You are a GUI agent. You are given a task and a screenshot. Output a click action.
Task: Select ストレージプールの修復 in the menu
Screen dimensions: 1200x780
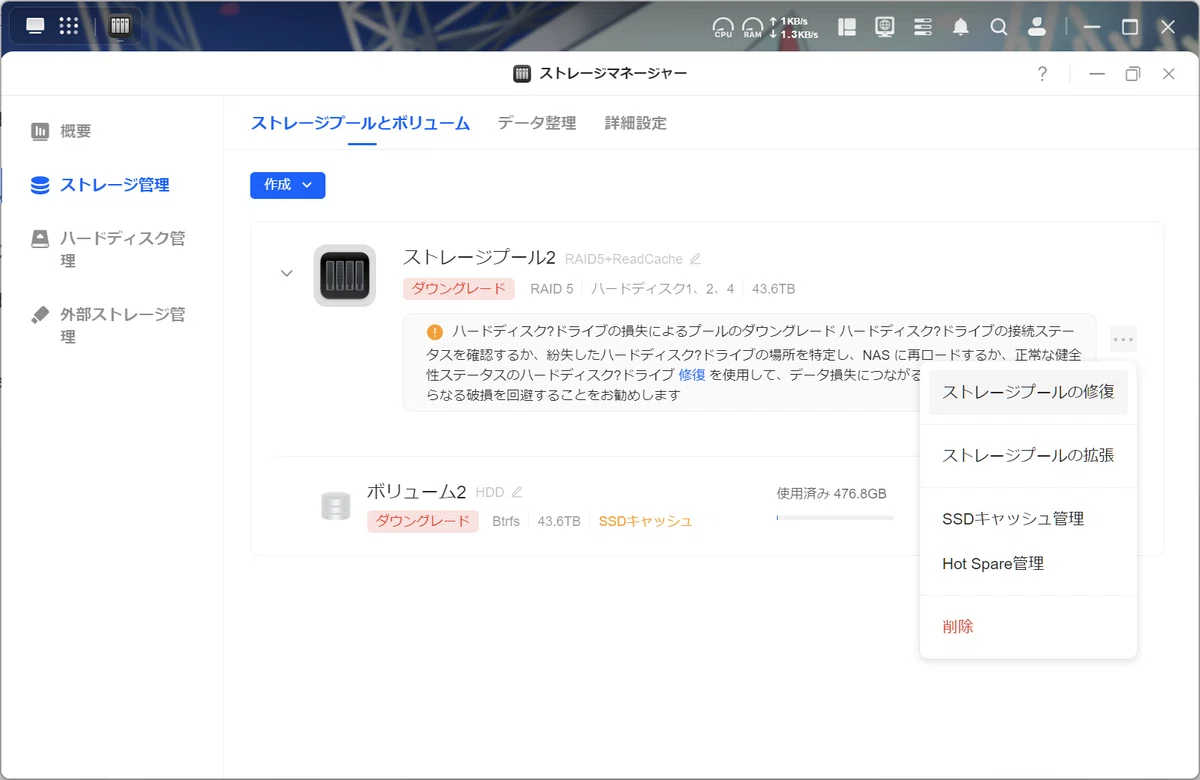pos(1028,392)
